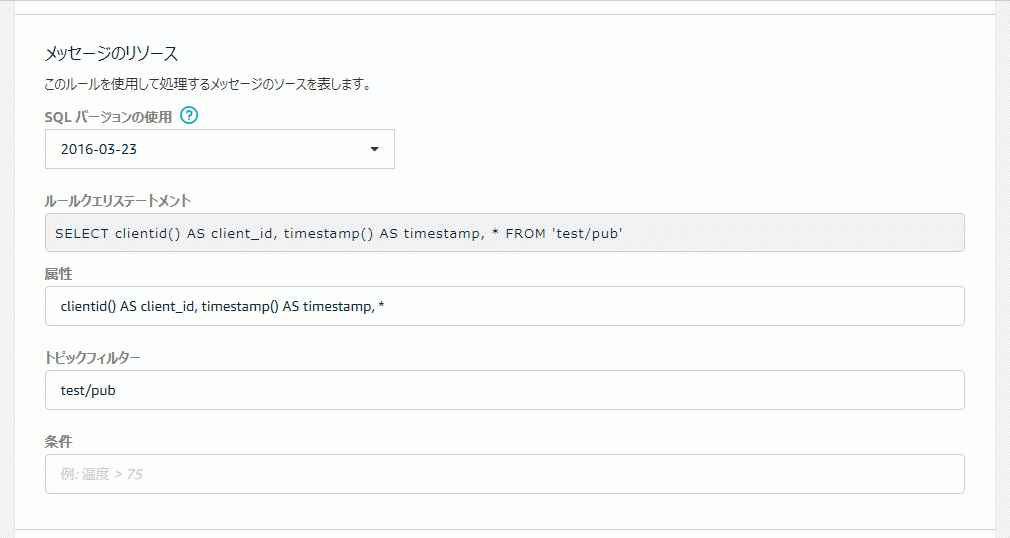Click the トピックフィルター label

[x=92, y=358]
